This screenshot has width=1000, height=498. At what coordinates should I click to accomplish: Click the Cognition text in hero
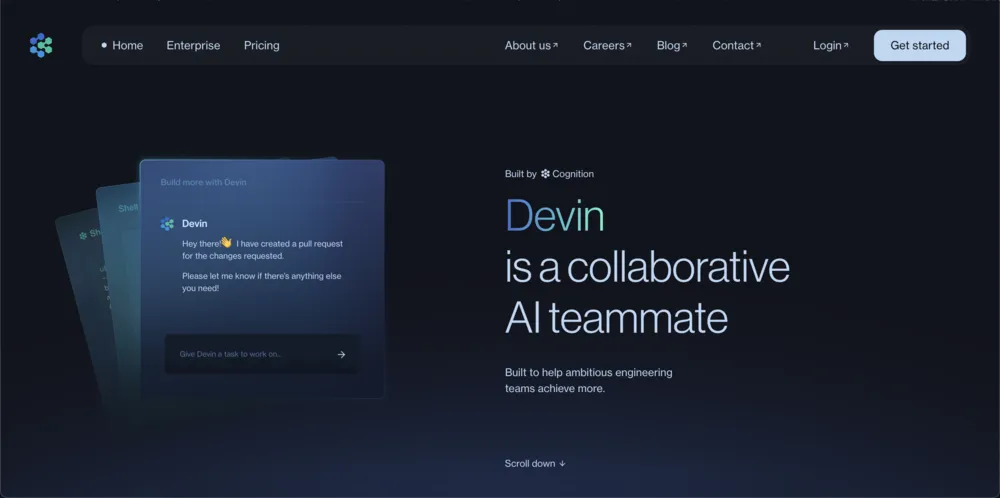click(x=573, y=173)
